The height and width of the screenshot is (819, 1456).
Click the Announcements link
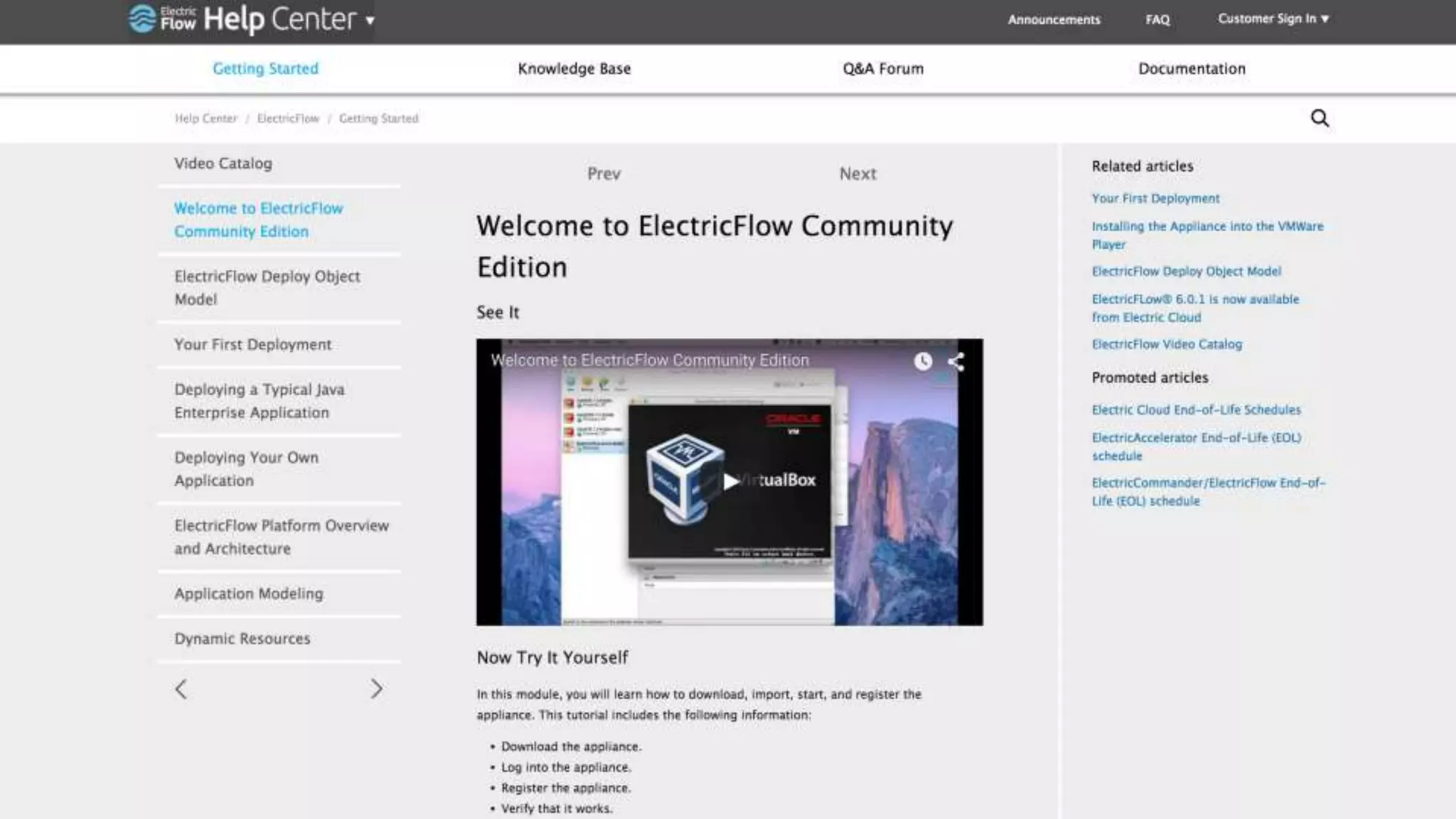point(1054,20)
